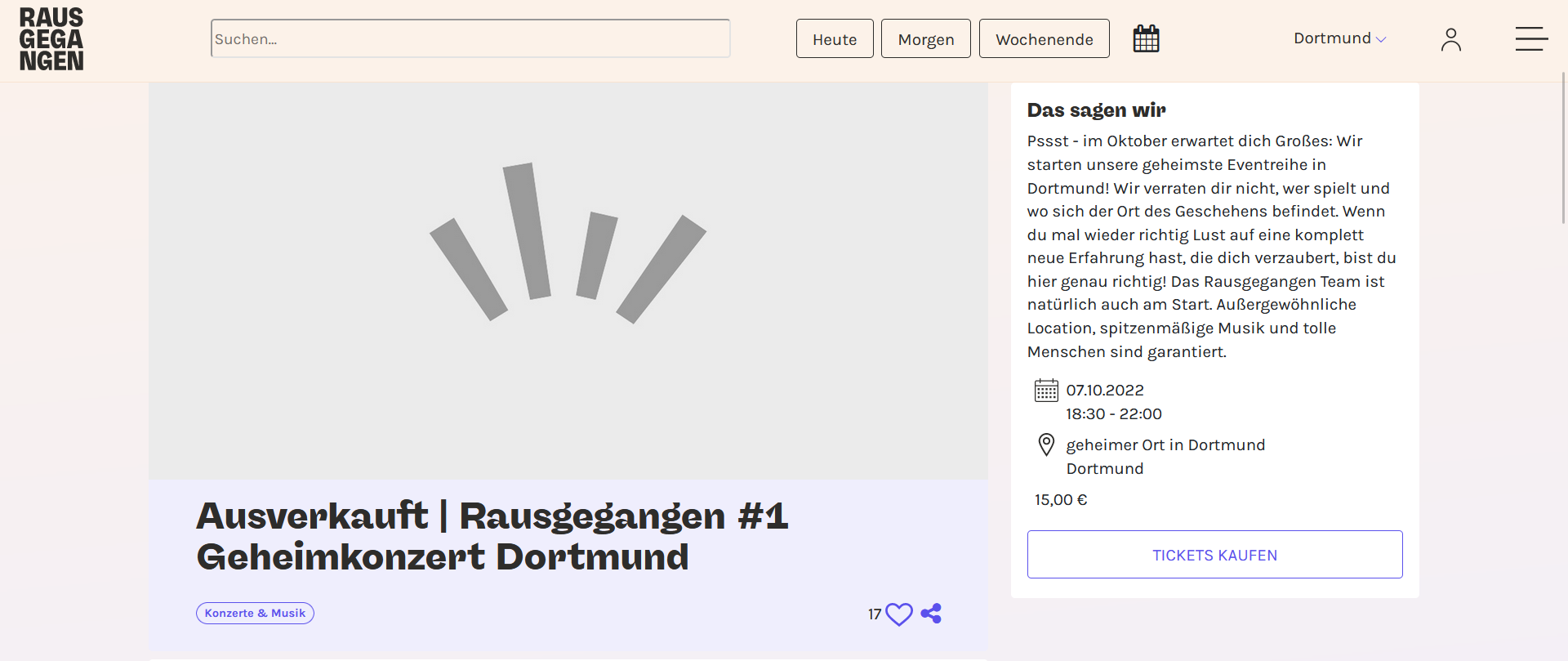Open the Rausgegangen logo home link
Viewport: 1568px width, 661px height.
click(x=51, y=39)
